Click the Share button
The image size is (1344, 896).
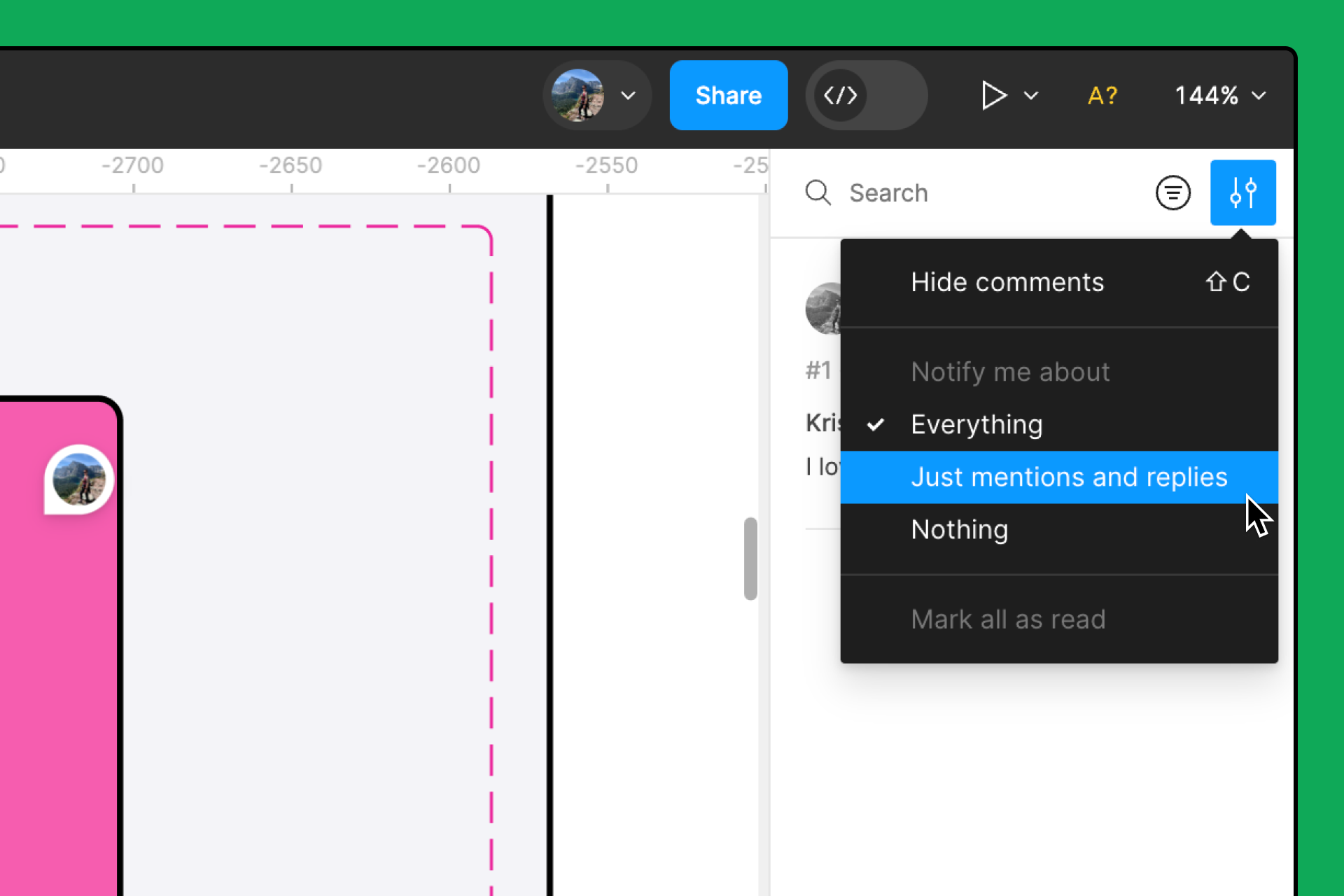click(x=728, y=95)
